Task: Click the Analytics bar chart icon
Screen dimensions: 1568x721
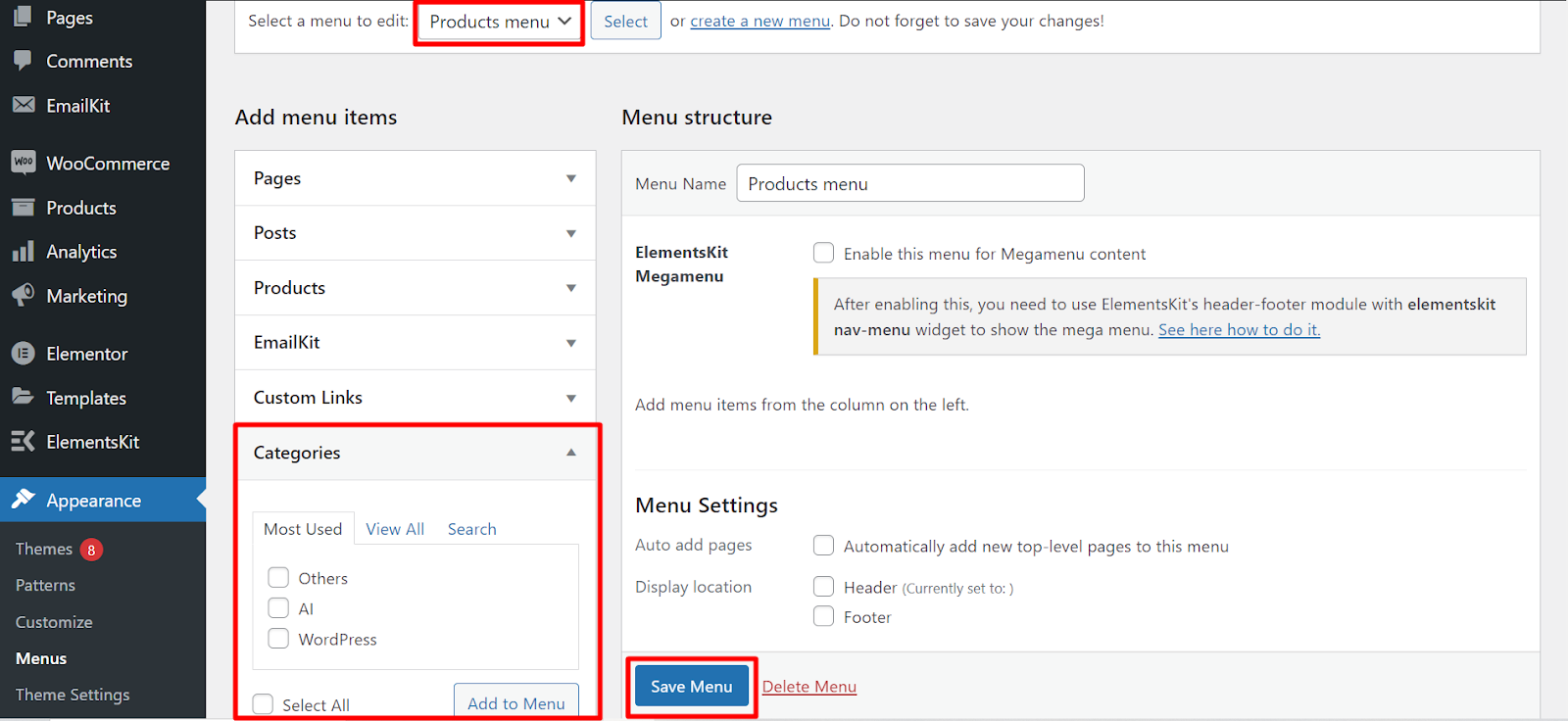Action: 24,251
